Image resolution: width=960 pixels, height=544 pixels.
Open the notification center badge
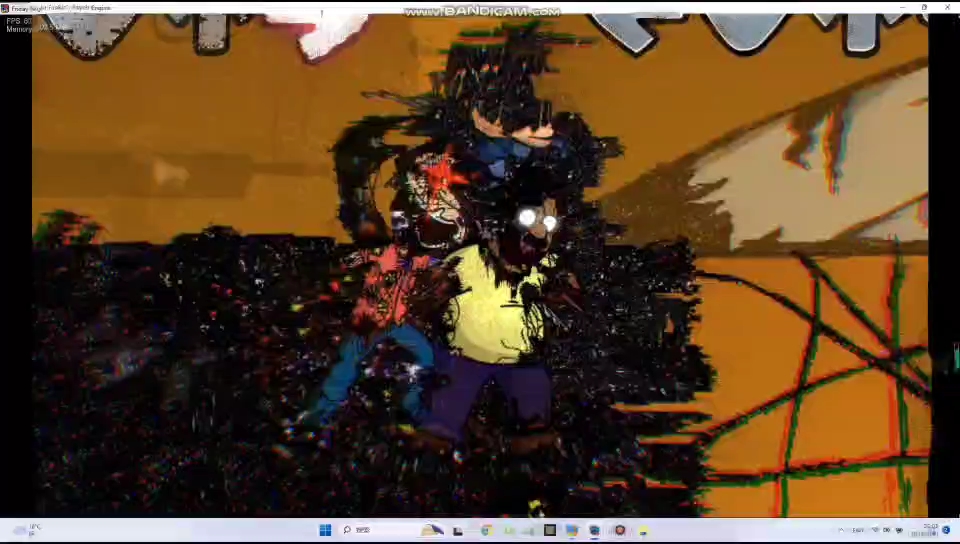(x=947, y=530)
